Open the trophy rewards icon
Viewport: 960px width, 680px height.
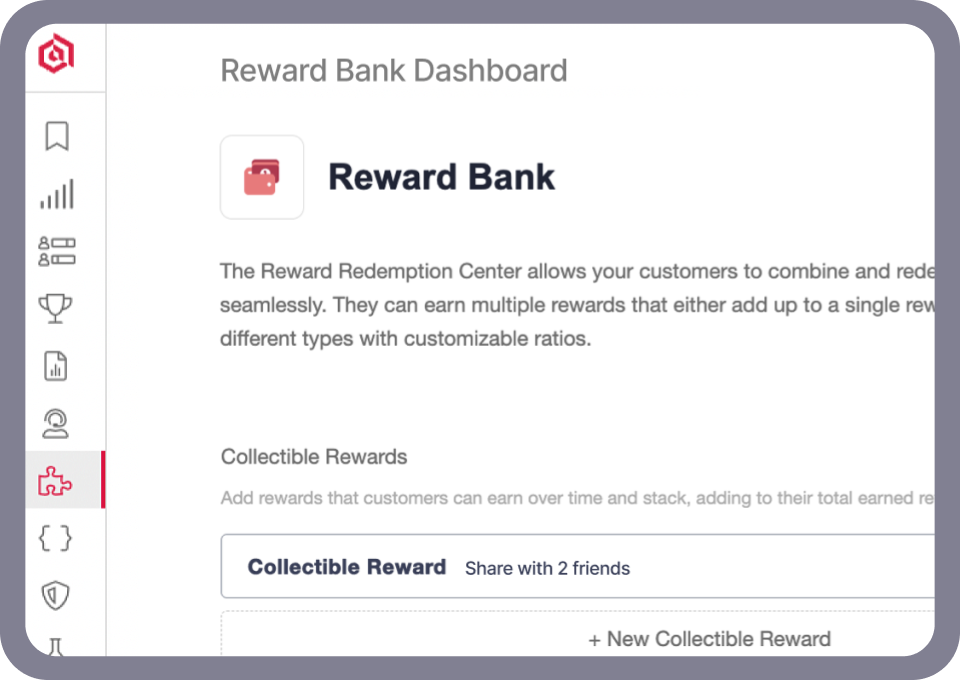(x=57, y=308)
